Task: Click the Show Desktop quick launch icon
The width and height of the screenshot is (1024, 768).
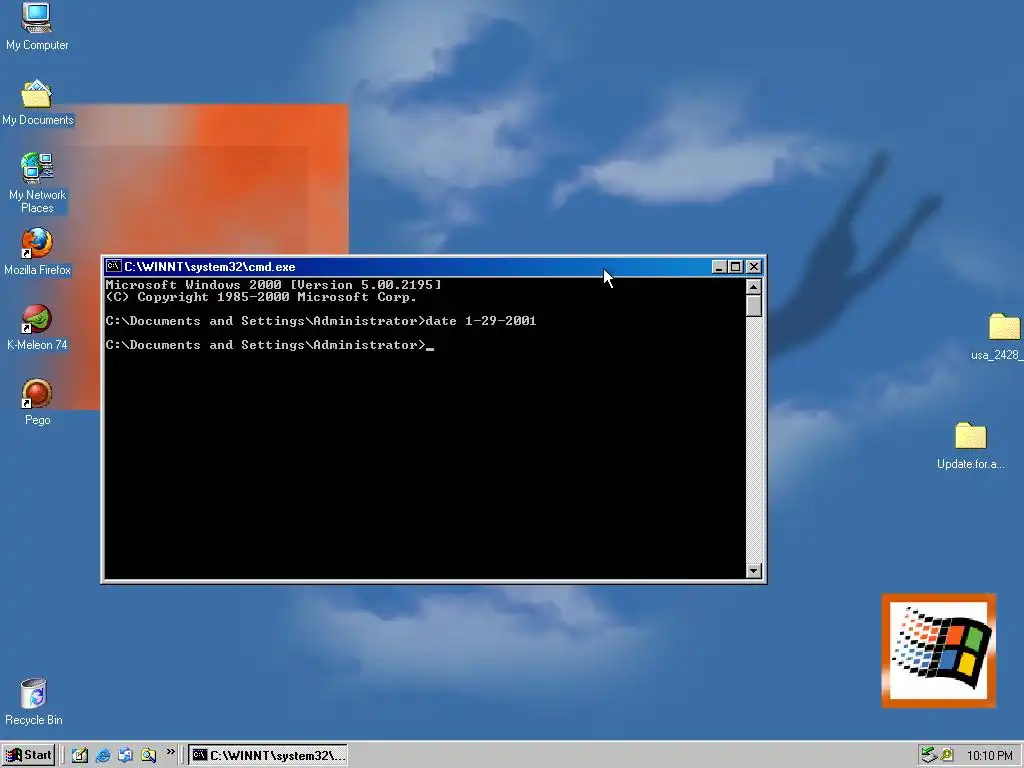Action: pos(80,756)
